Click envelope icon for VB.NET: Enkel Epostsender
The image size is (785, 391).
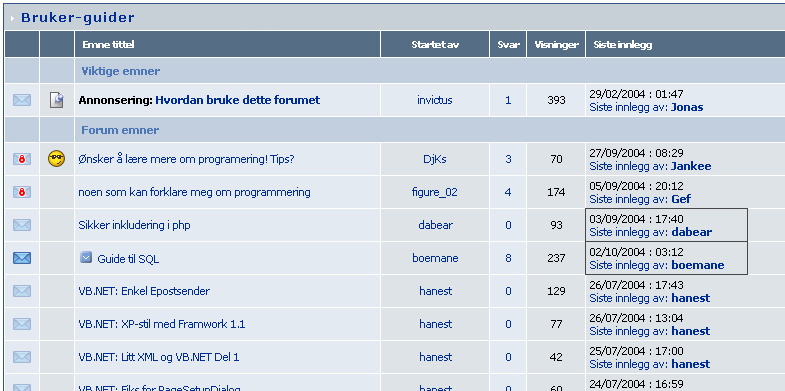pyautogui.click(x=22, y=291)
